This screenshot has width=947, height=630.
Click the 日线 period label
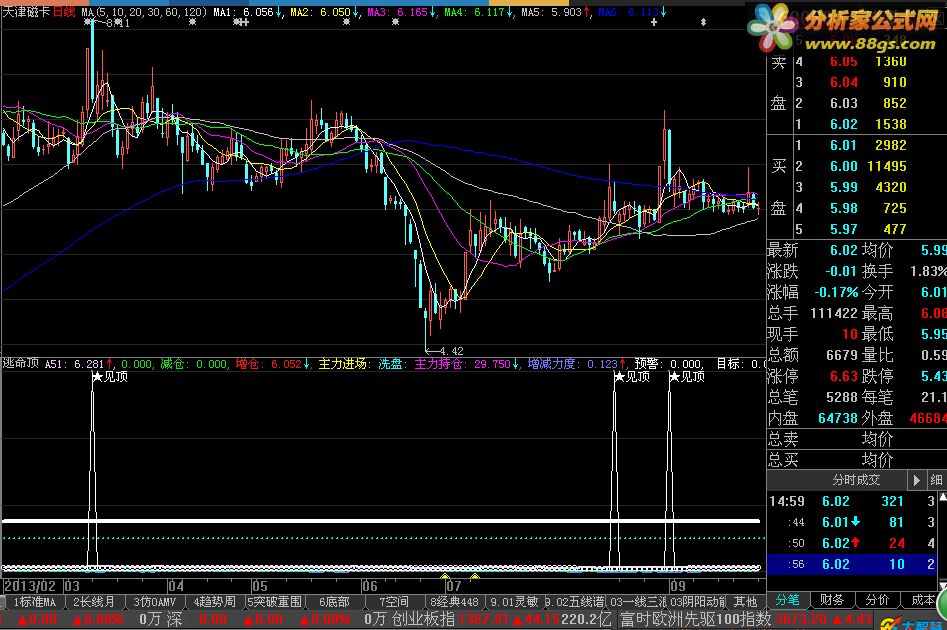click(63, 11)
